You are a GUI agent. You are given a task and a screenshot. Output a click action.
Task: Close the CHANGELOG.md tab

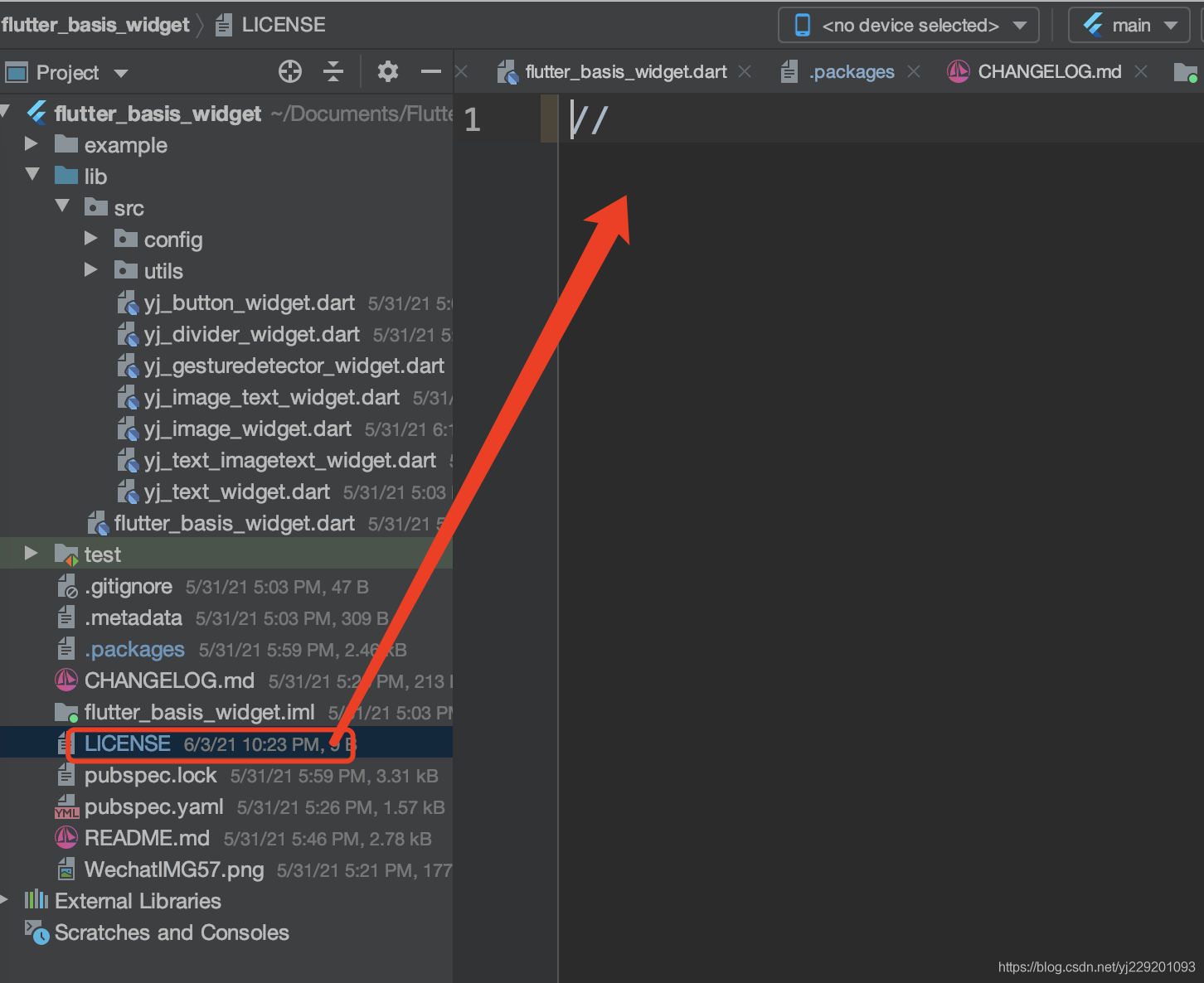pos(1141,72)
